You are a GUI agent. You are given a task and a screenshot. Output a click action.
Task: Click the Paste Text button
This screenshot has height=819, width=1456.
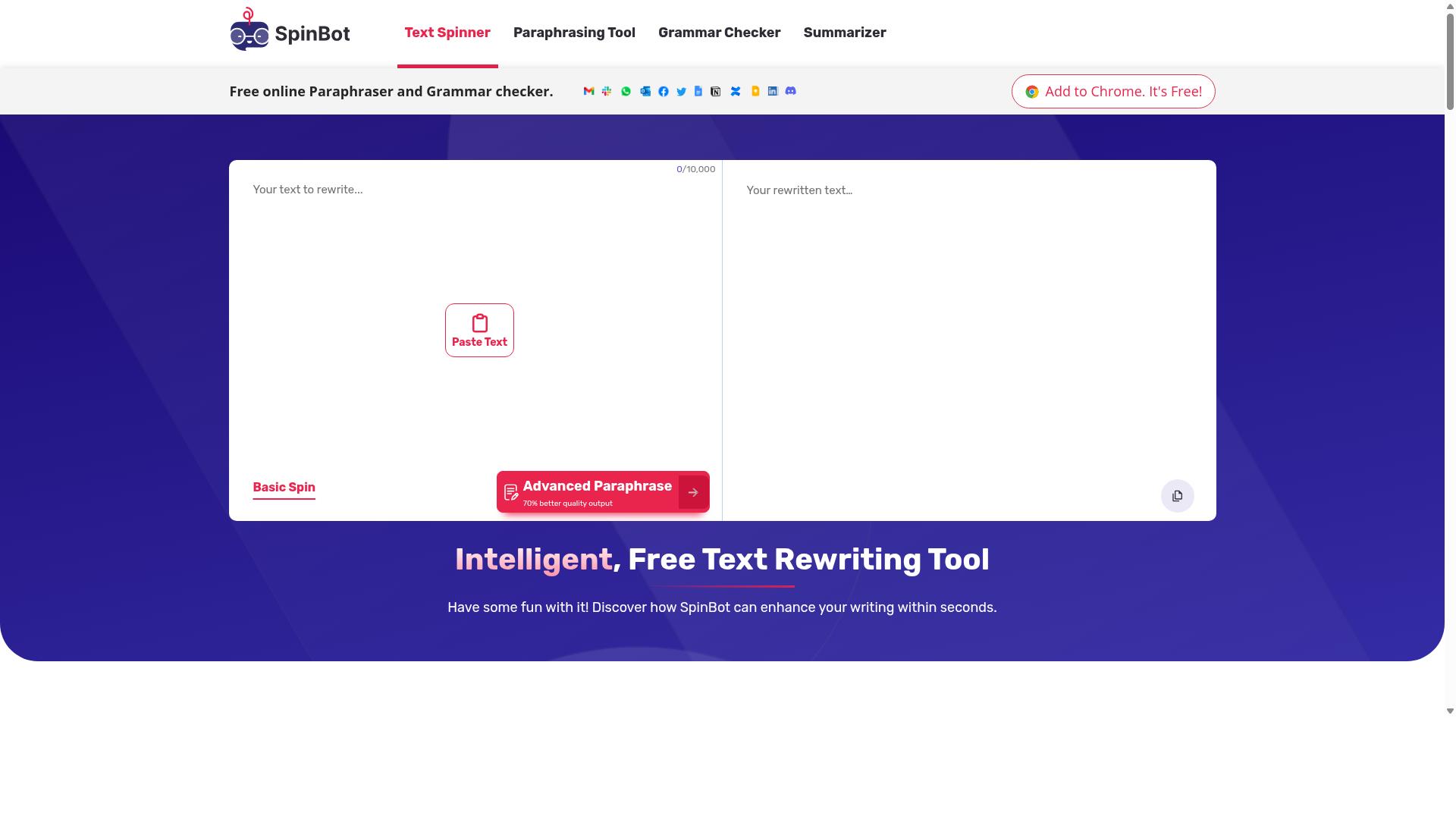pos(479,331)
